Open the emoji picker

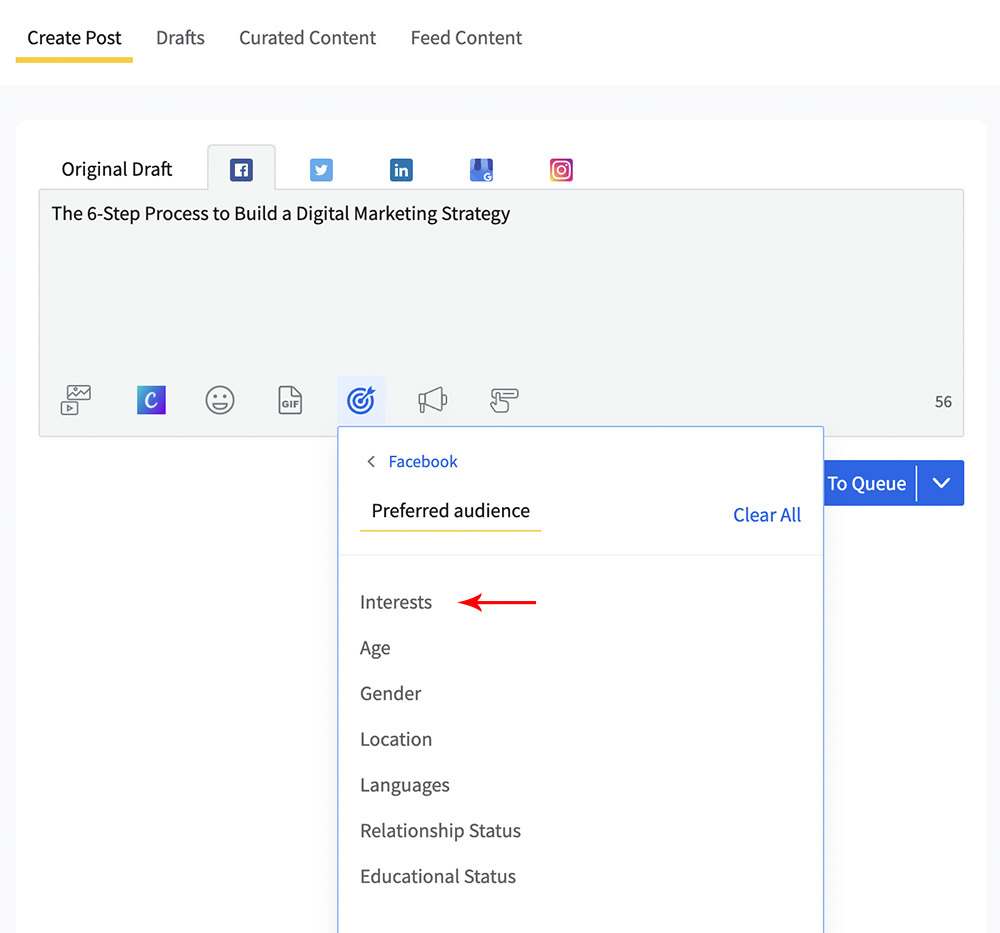click(x=220, y=400)
